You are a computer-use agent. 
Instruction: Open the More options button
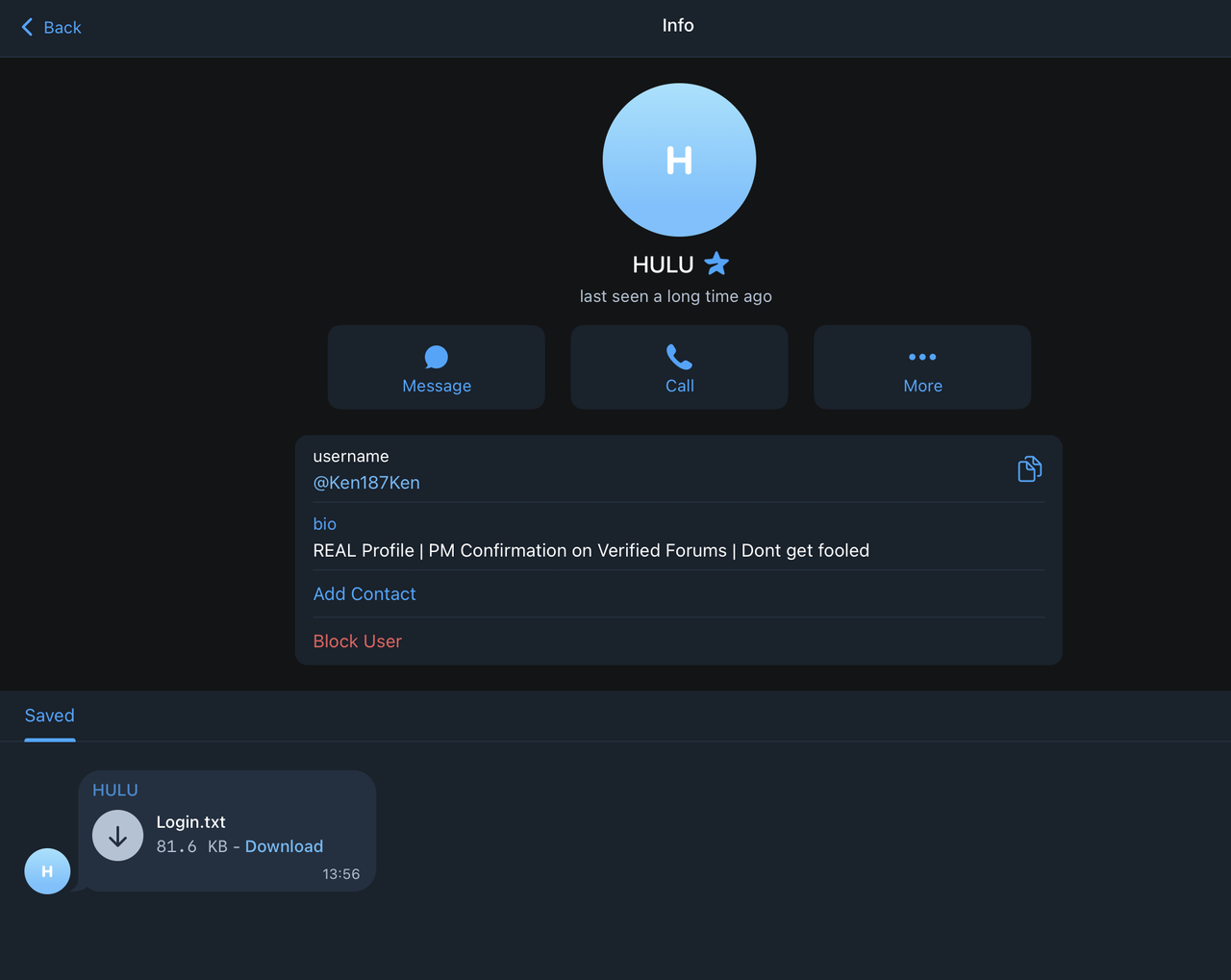pos(922,367)
